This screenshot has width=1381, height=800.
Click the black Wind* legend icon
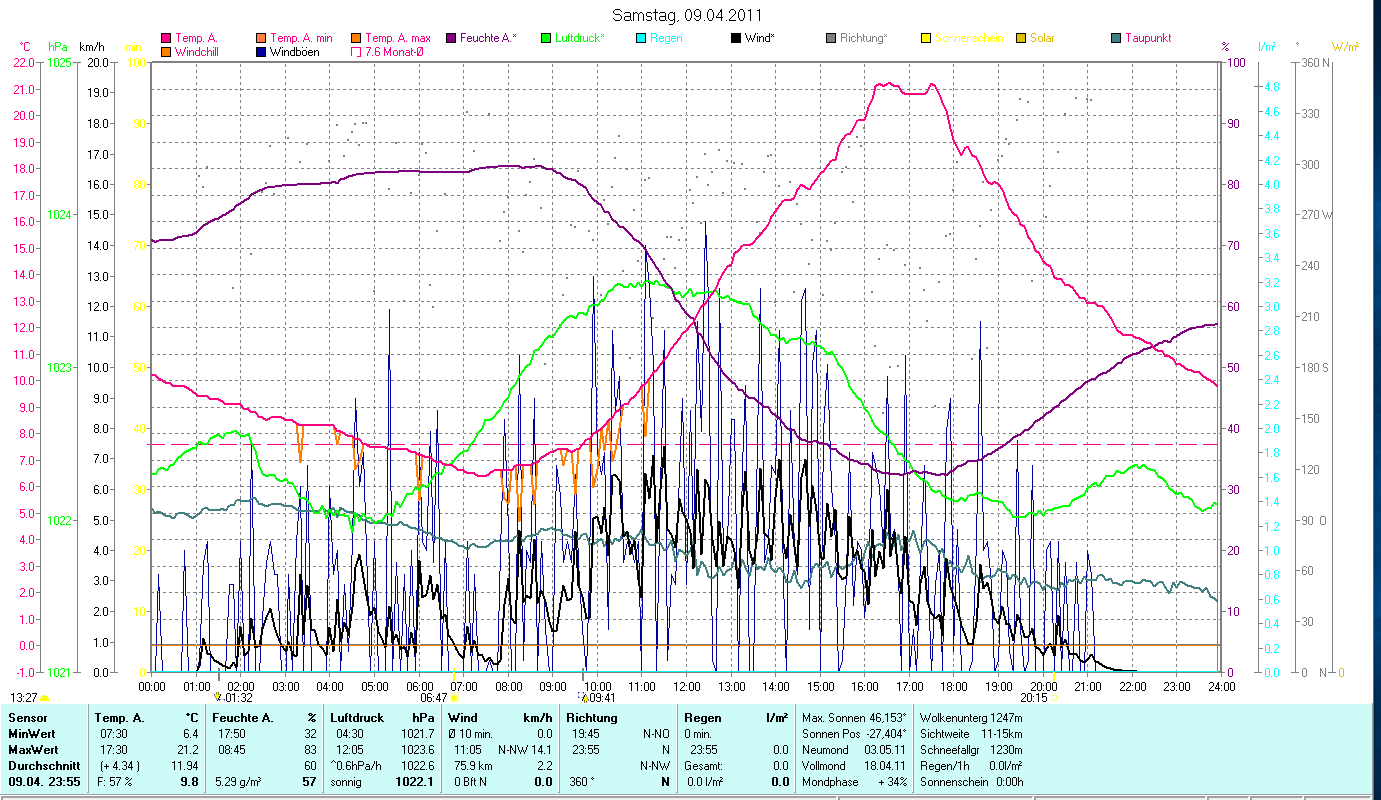click(736, 38)
